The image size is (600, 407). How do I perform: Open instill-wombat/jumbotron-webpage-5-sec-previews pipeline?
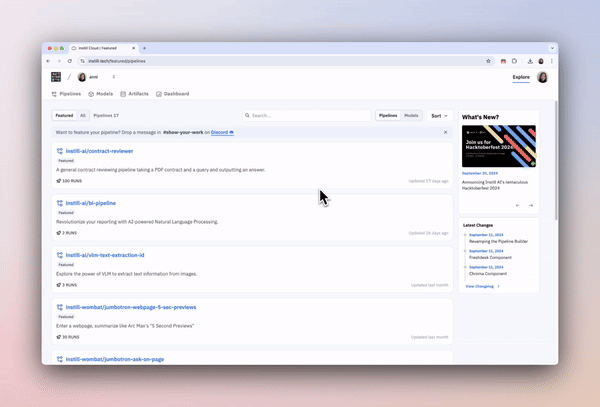tap(131, 307)
